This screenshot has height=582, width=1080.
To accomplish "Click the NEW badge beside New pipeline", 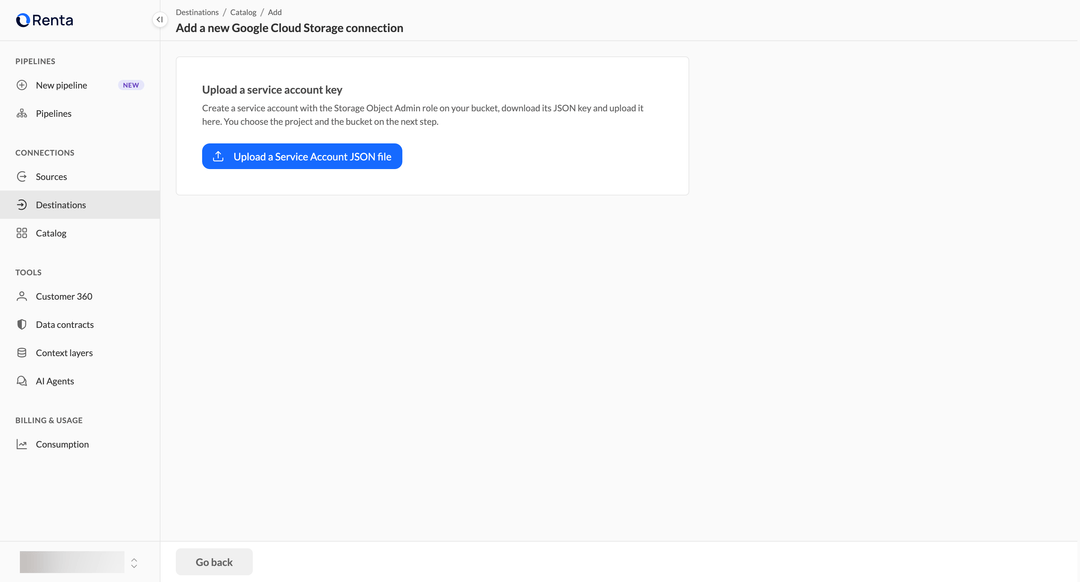I will 131,85.
